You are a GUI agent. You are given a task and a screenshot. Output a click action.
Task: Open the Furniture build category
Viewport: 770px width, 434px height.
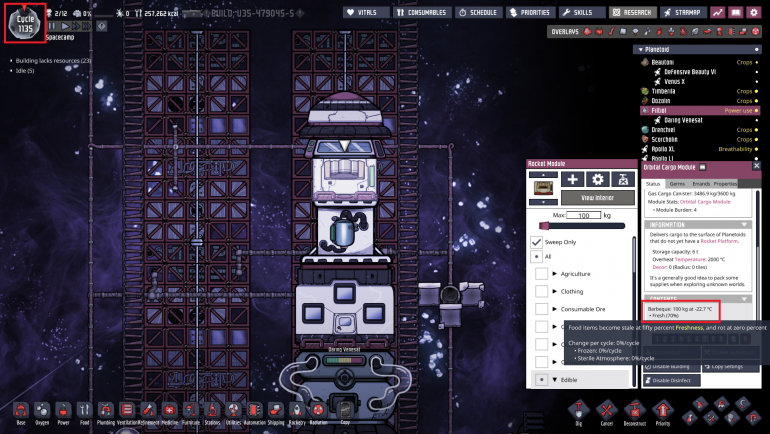pos(191,410)
